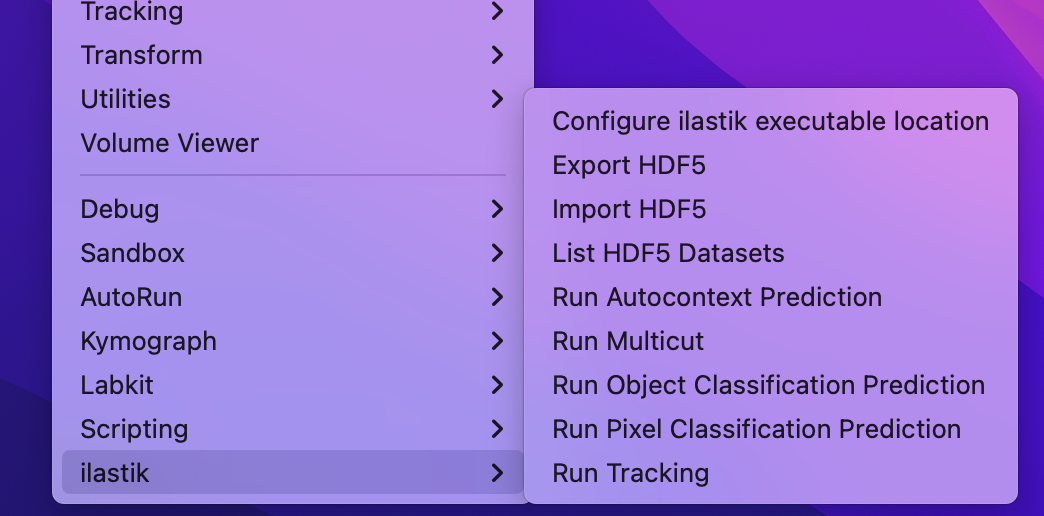The height and width of the screenshot is (516, 1044).
Task: Open the Debug submenu
Action: (x=292, y=209)
